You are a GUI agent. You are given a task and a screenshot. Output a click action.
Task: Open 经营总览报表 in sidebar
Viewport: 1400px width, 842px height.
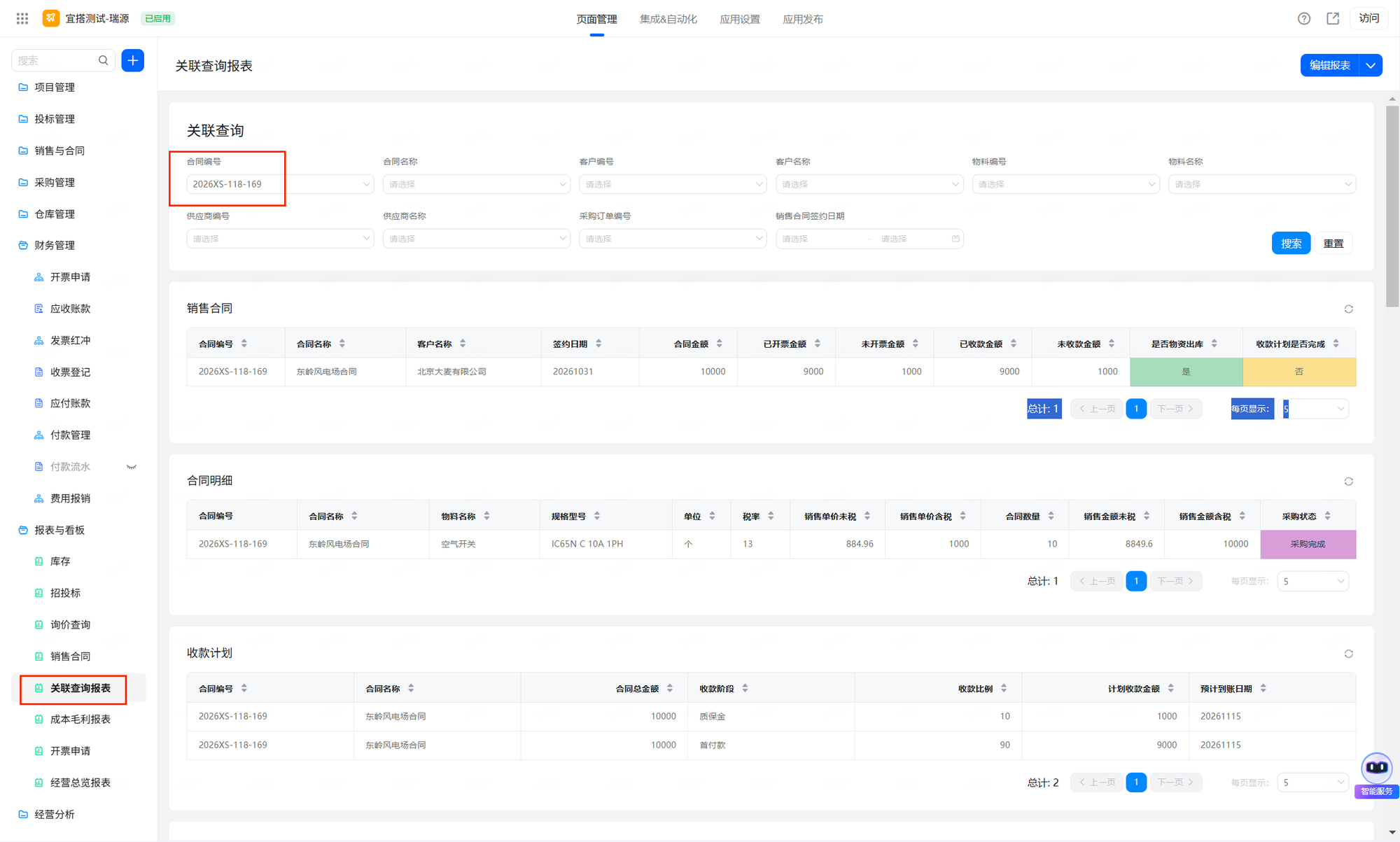click(x=80, y=783)
